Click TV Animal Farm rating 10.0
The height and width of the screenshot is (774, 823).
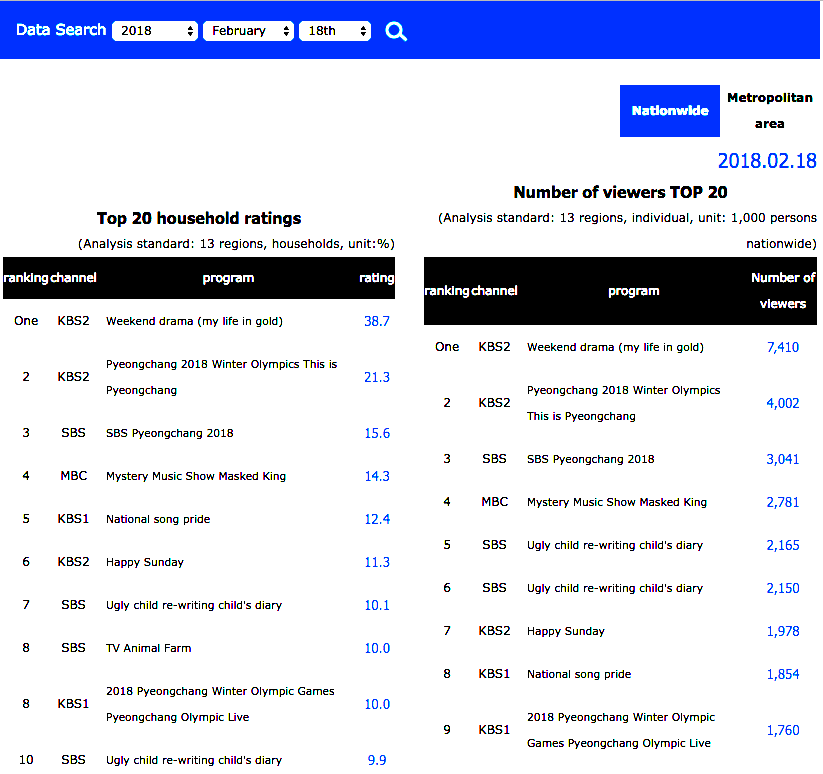coord(377,649)
